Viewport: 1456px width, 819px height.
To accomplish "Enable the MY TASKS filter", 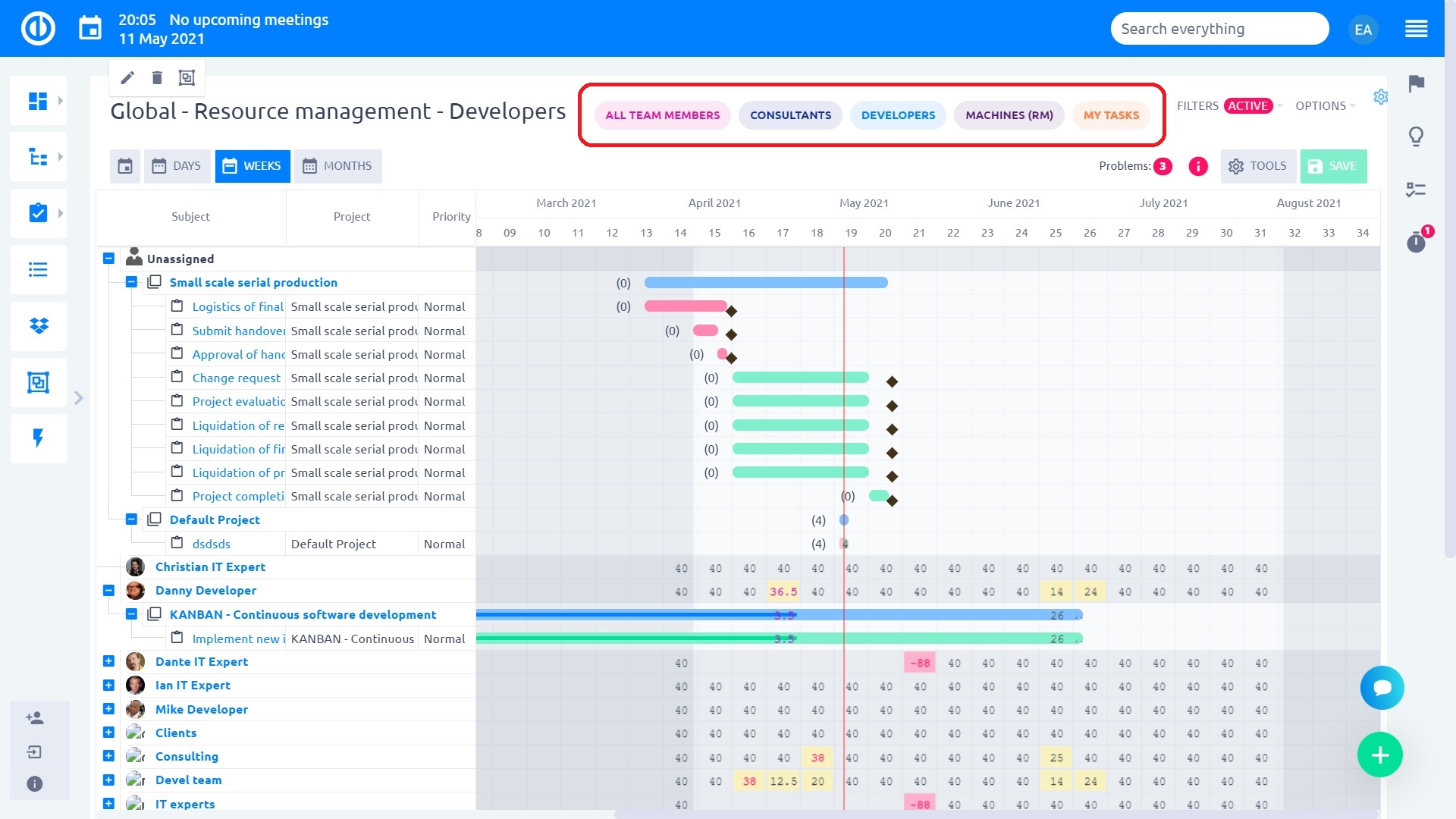I will point(1111,115).
